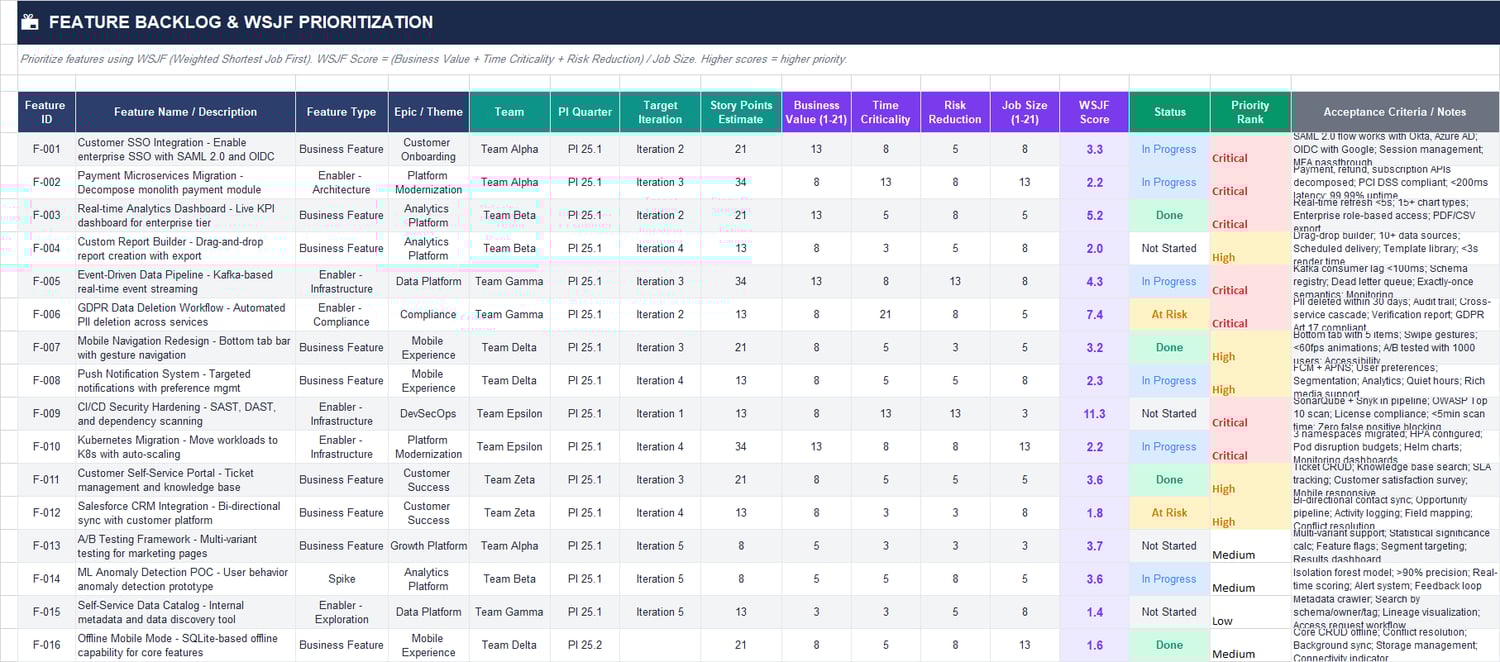The image size is (1500, 662).
Task: Select the Team Gamma cell for F-005
Action: click(x=509, y=281)
